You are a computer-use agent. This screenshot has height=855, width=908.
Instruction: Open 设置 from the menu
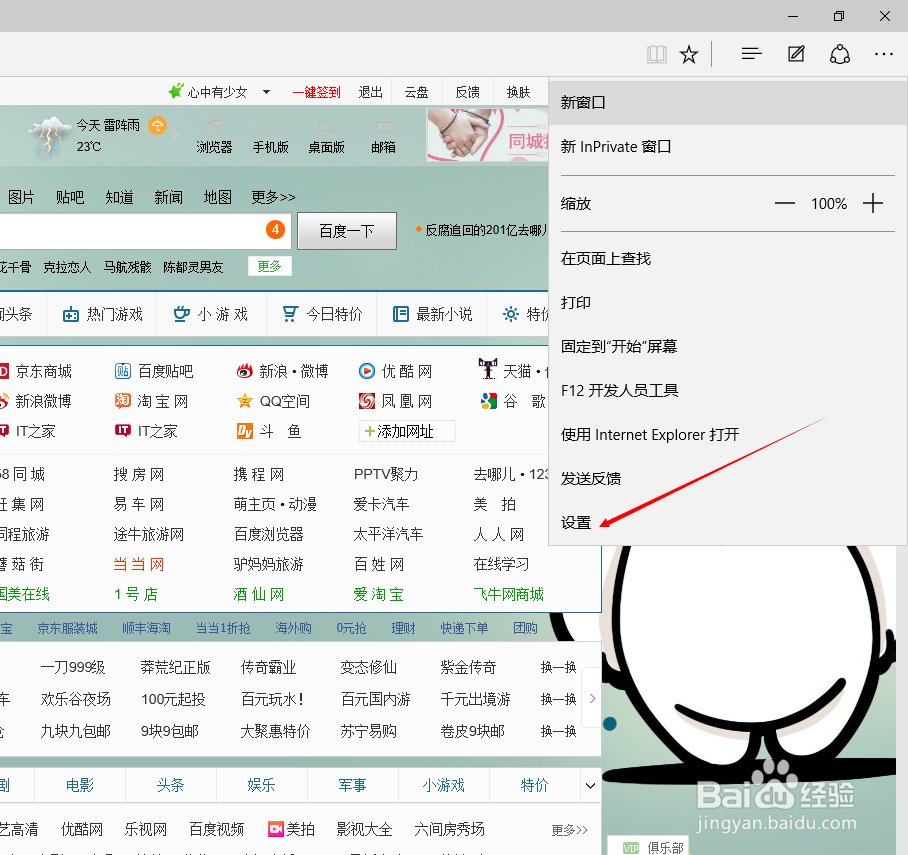point(727,522)
